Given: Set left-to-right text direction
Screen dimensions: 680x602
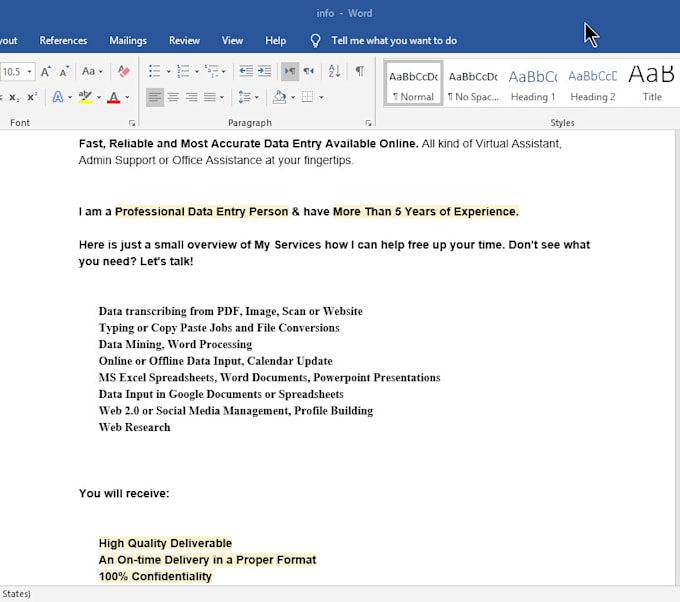Looking at the screenshot, I should 290,71.
